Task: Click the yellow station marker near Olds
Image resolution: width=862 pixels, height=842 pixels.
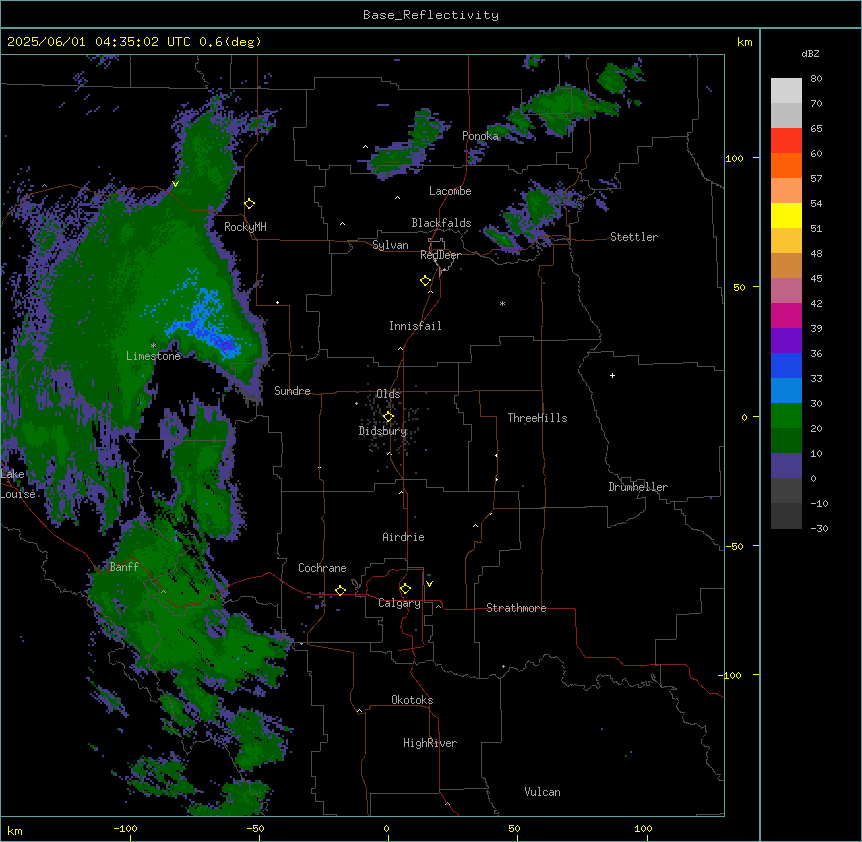Action: pyautogui.click(x=389, y=417)
